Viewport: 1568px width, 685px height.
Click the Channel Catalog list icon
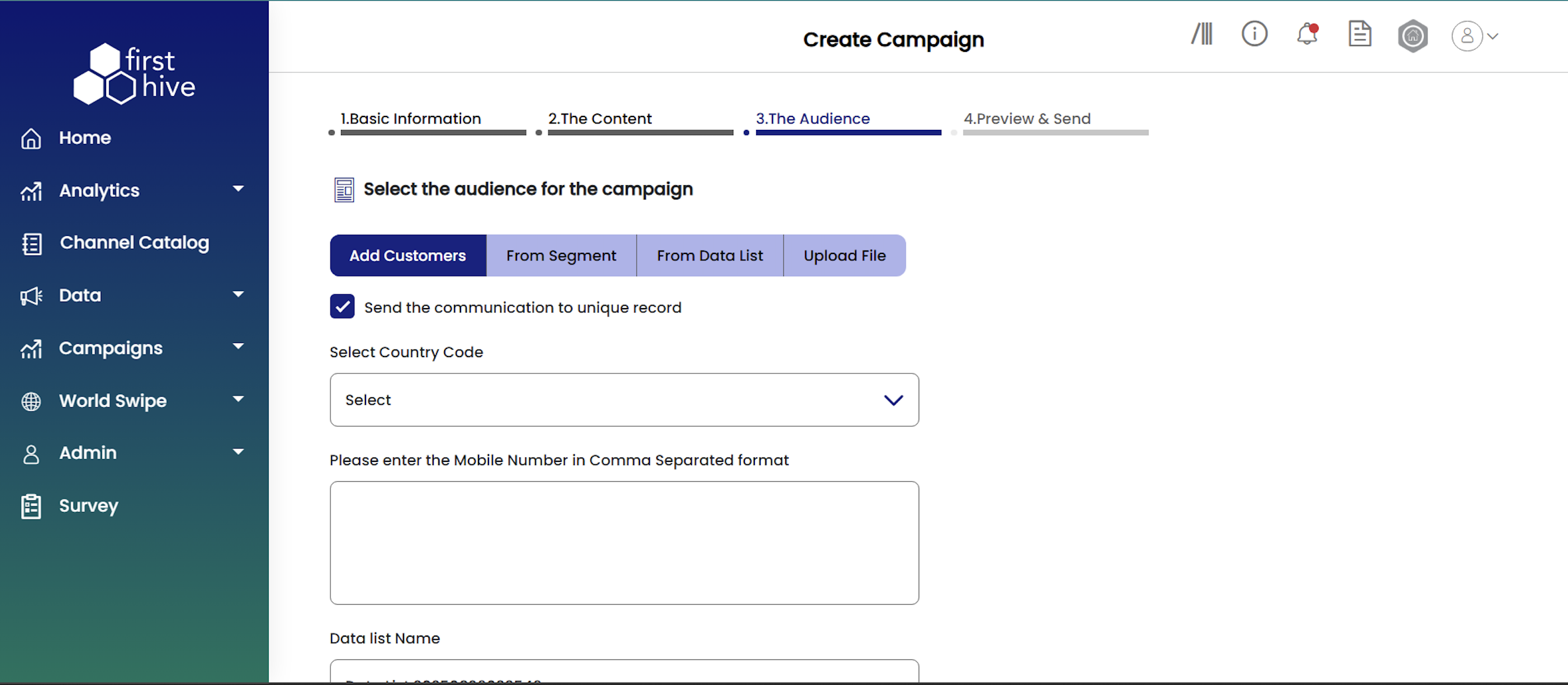pos(31,243)
